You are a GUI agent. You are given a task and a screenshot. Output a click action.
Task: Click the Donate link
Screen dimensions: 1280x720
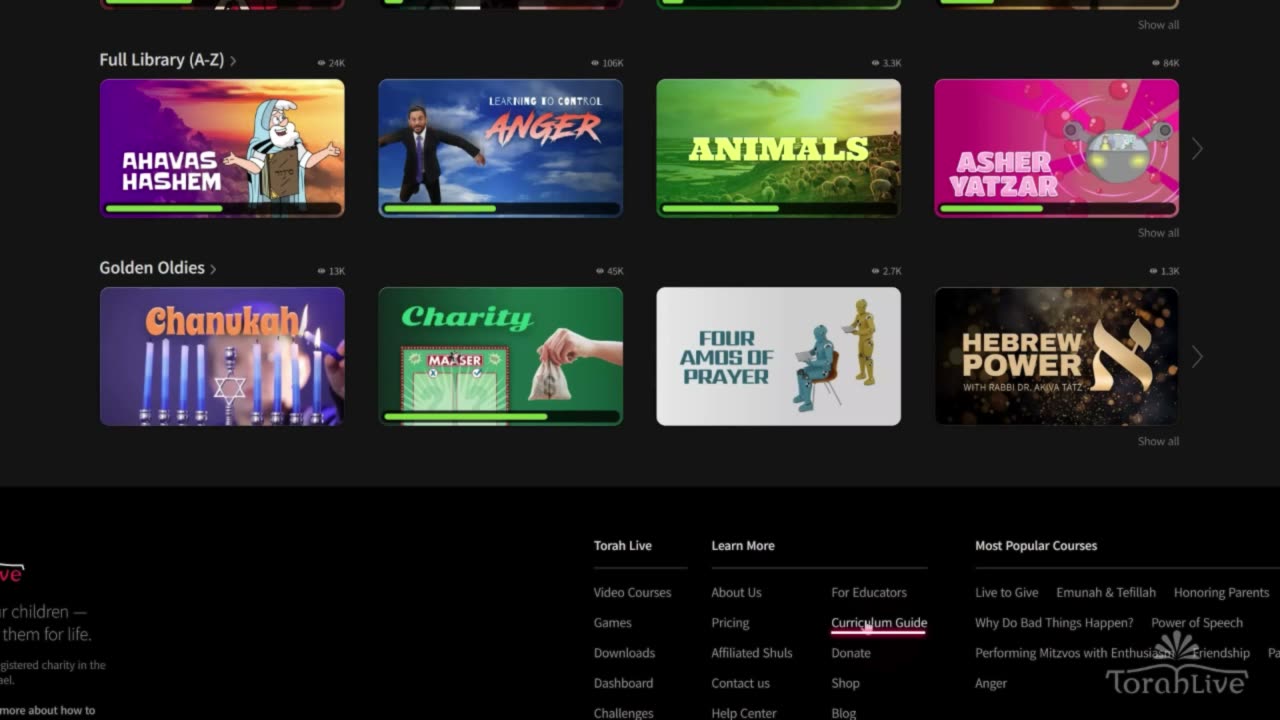[x=851, y=653]
